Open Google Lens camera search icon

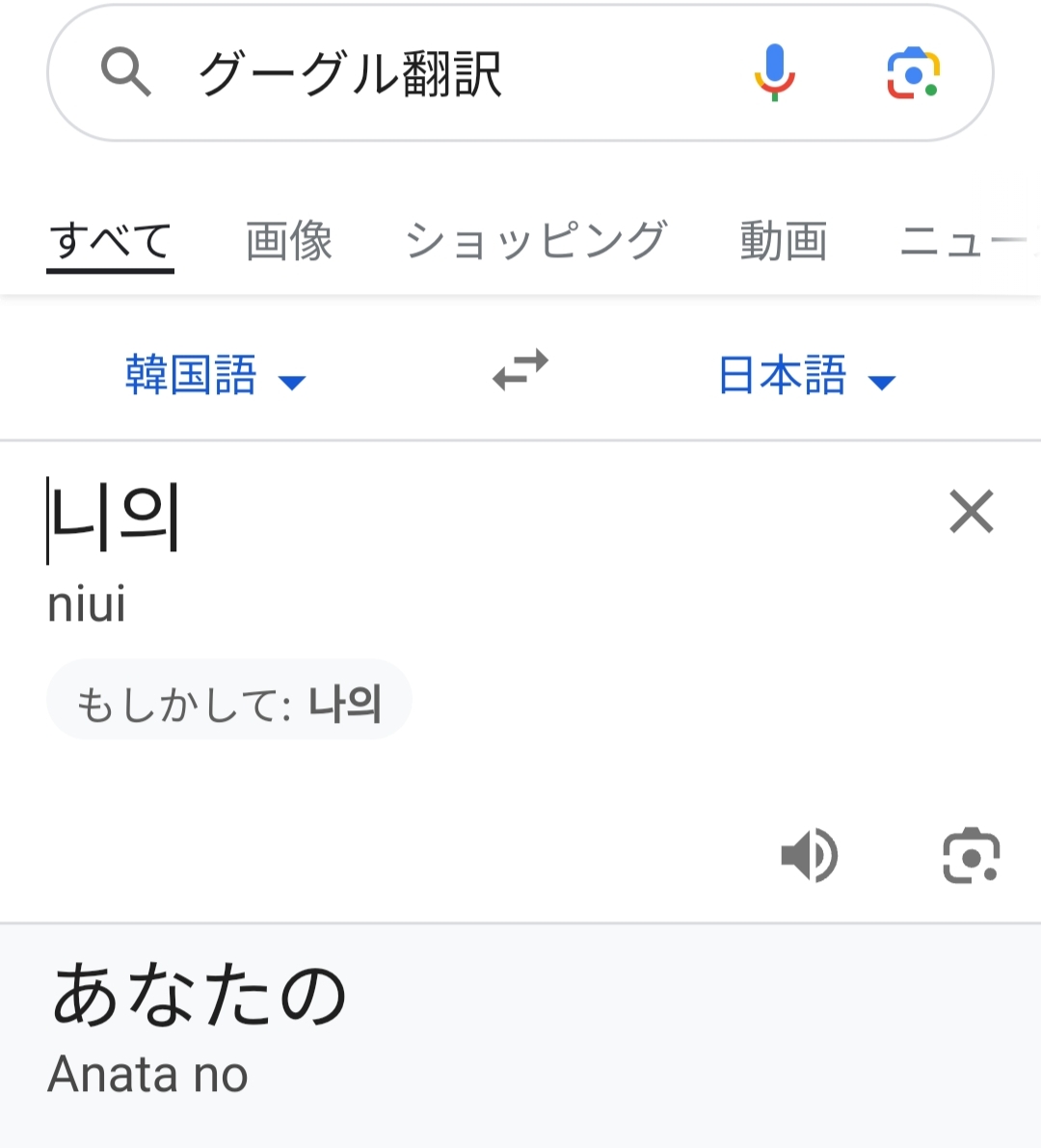913,73
